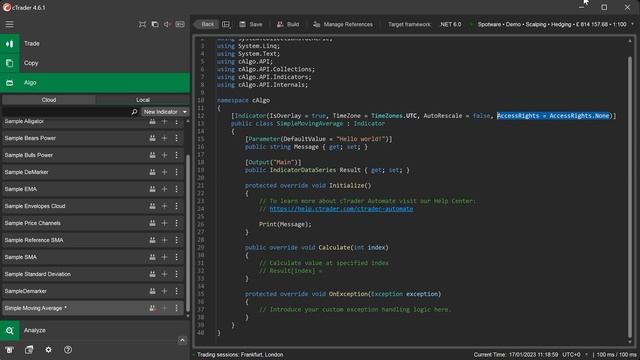The height and width of the screenshot is (360, 640).
Task: Switch to the Cloud tab
Action: (x=49, y=100)
